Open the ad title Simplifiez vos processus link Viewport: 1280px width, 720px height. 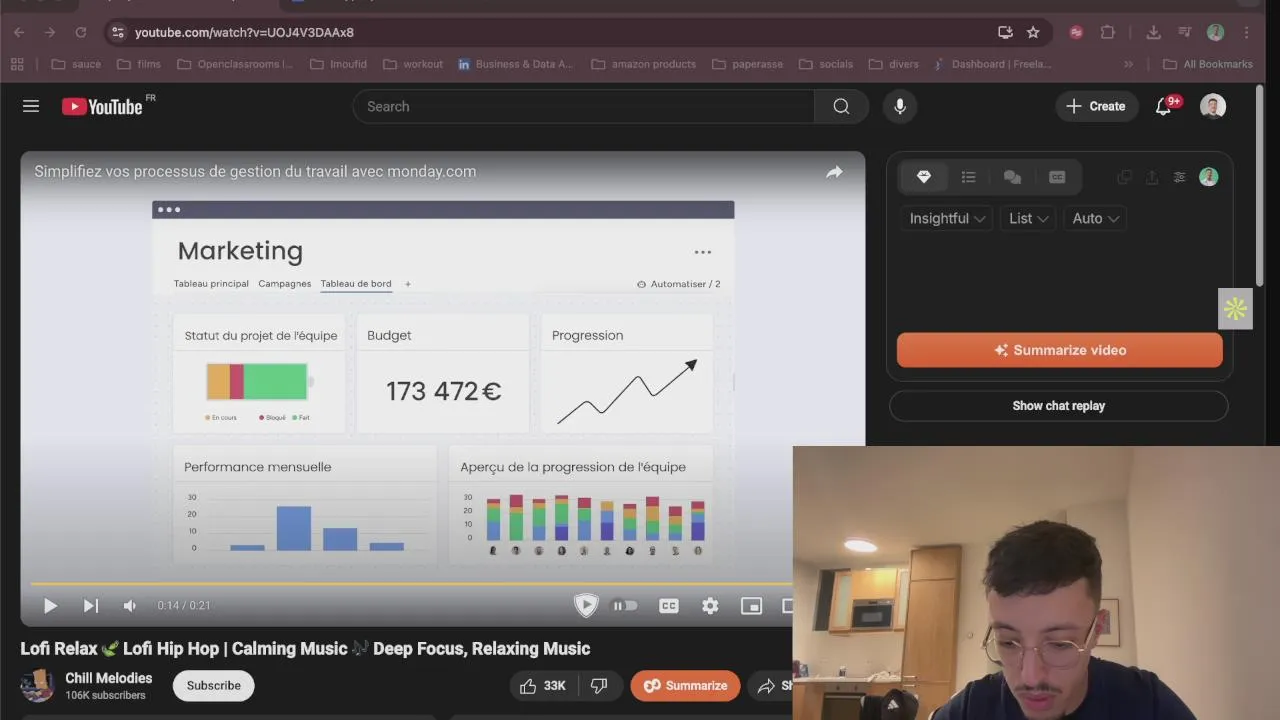[x=255, y=171]
